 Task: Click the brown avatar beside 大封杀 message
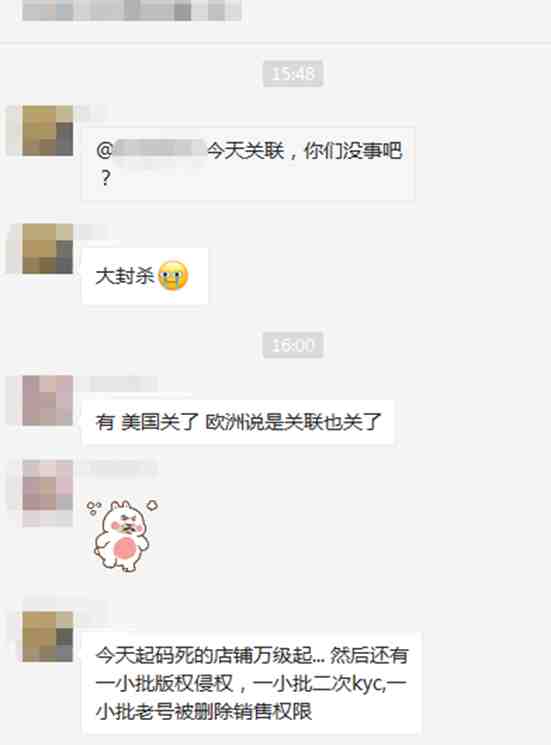(48, 248)
